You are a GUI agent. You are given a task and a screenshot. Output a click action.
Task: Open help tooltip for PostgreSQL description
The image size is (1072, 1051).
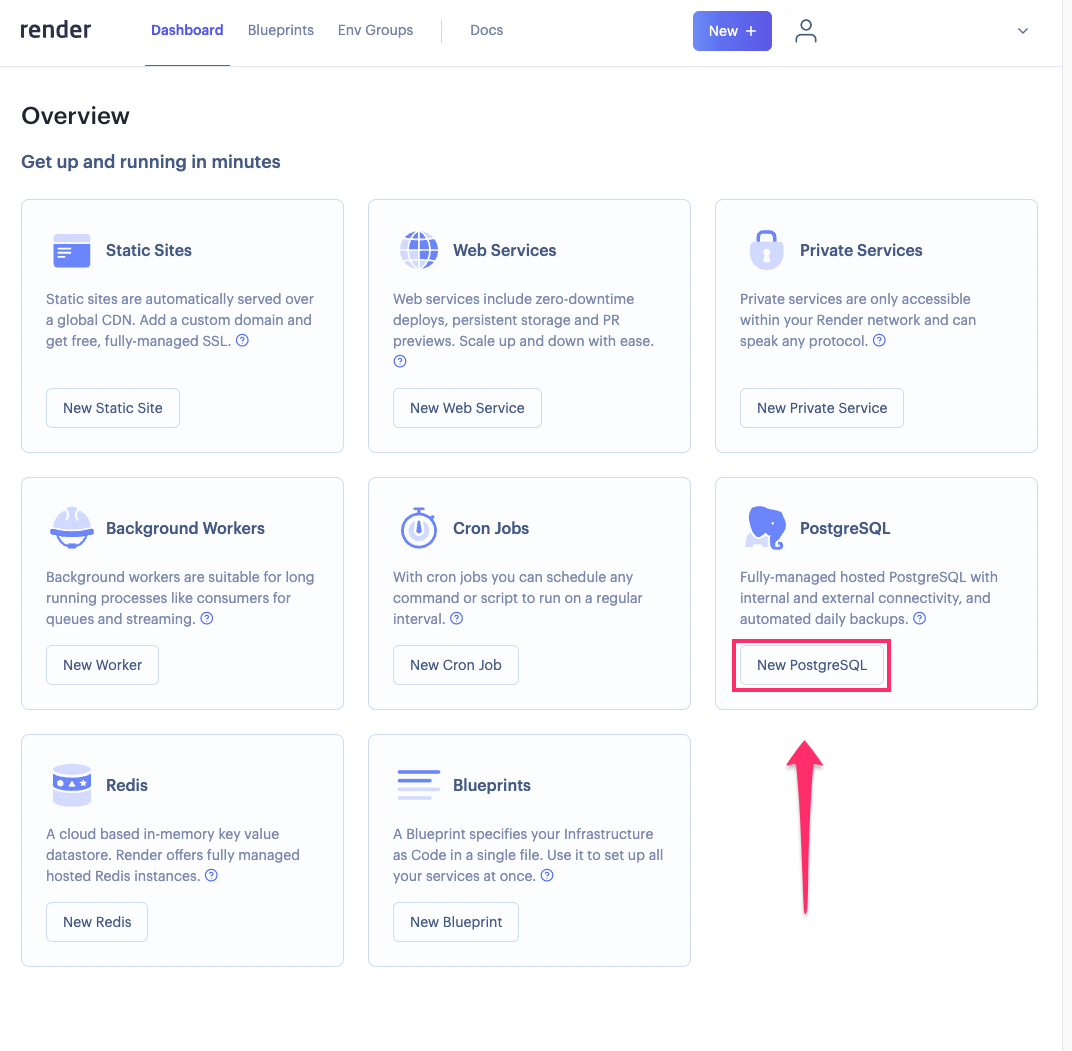click(919, 619)
